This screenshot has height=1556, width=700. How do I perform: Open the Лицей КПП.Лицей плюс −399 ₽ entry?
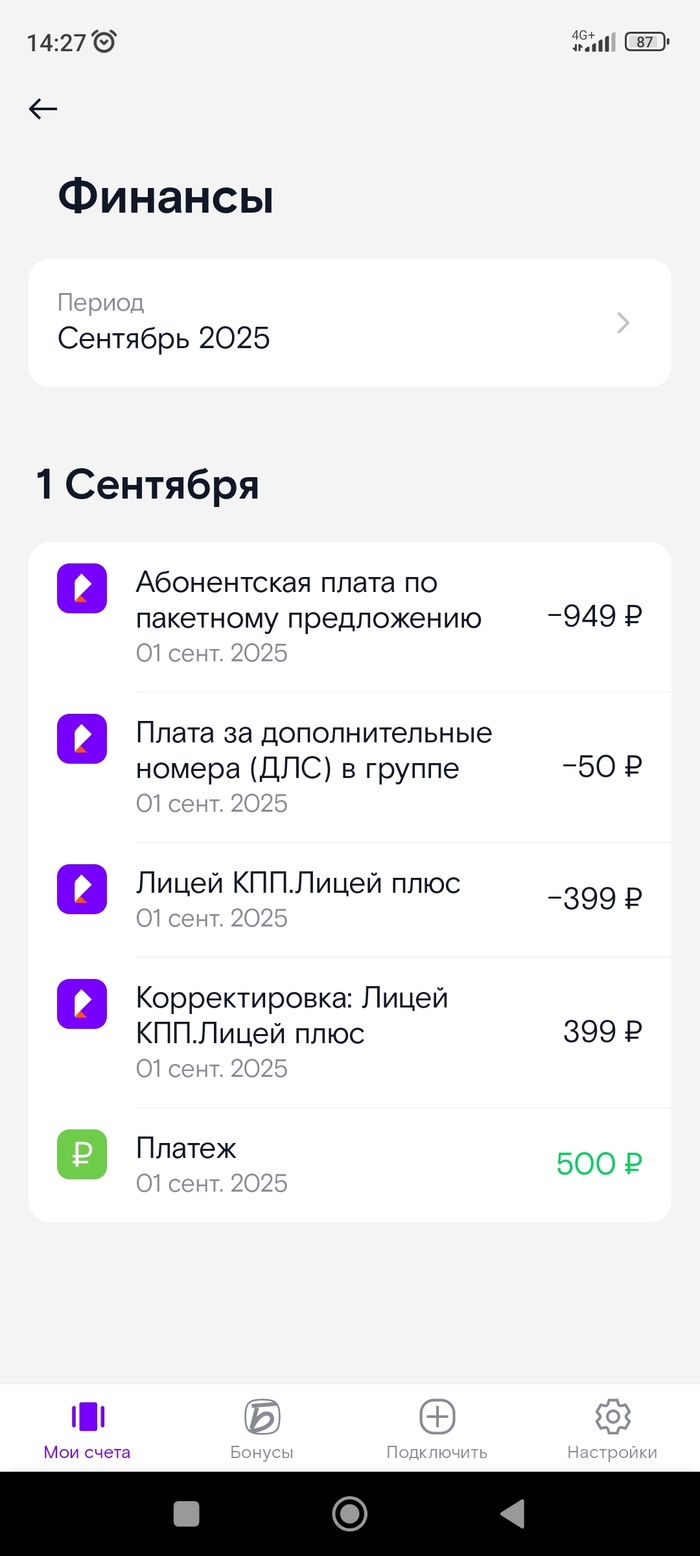(350, 899)
